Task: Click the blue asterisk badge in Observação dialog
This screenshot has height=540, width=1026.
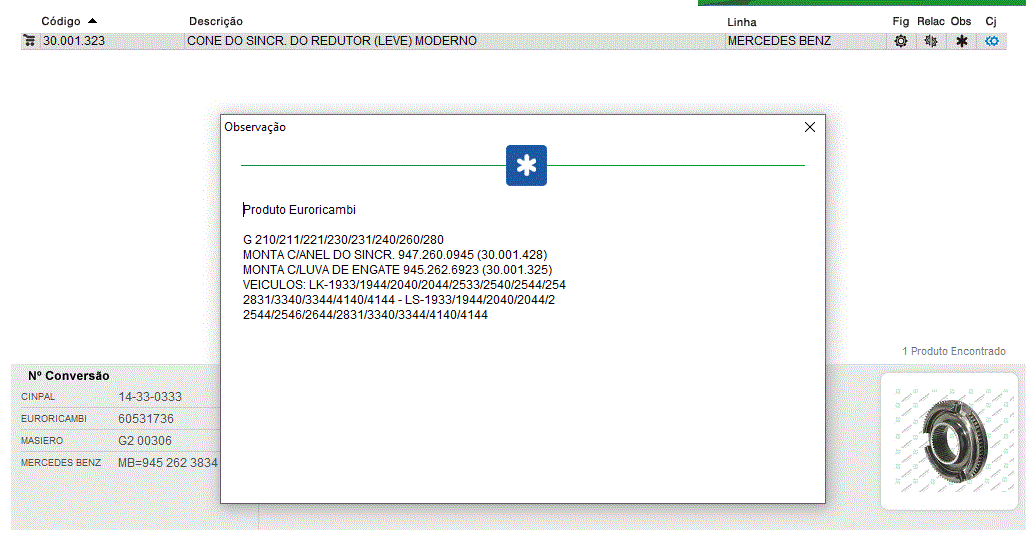Action: [526, 165]
